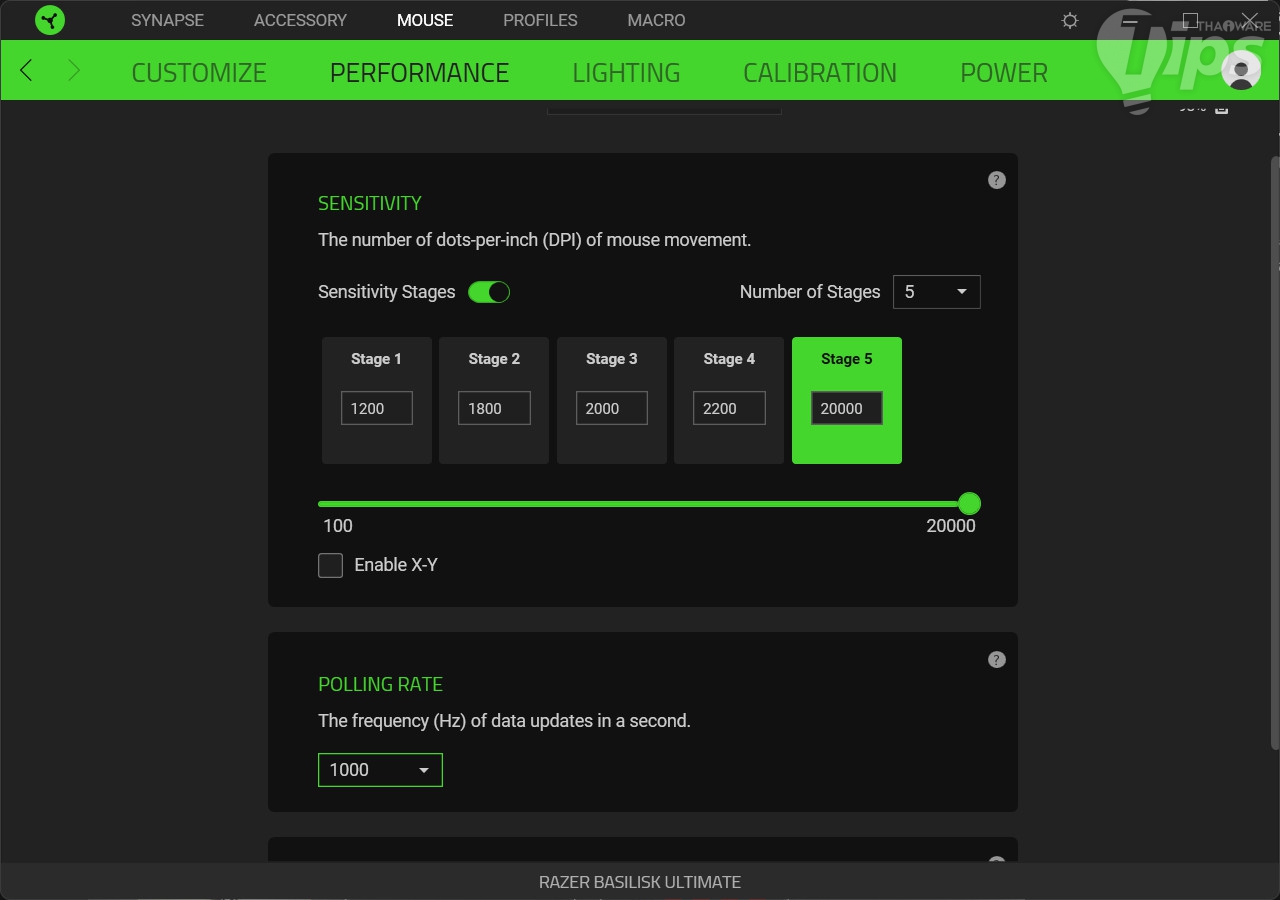This screenshot has width=1280, height=900.
Task: Choose the Stage 4 card
Action: 729,400
